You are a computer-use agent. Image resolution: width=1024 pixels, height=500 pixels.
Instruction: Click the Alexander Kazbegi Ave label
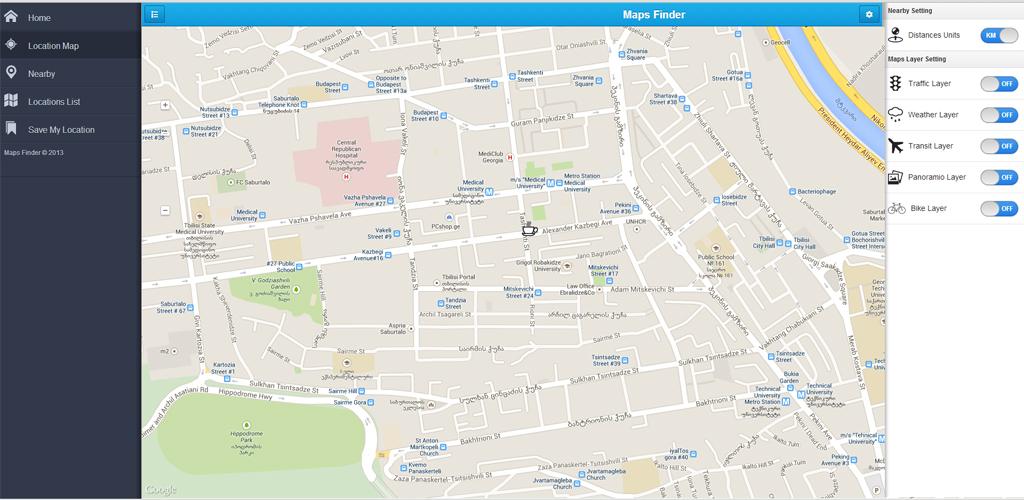point(577,227)
